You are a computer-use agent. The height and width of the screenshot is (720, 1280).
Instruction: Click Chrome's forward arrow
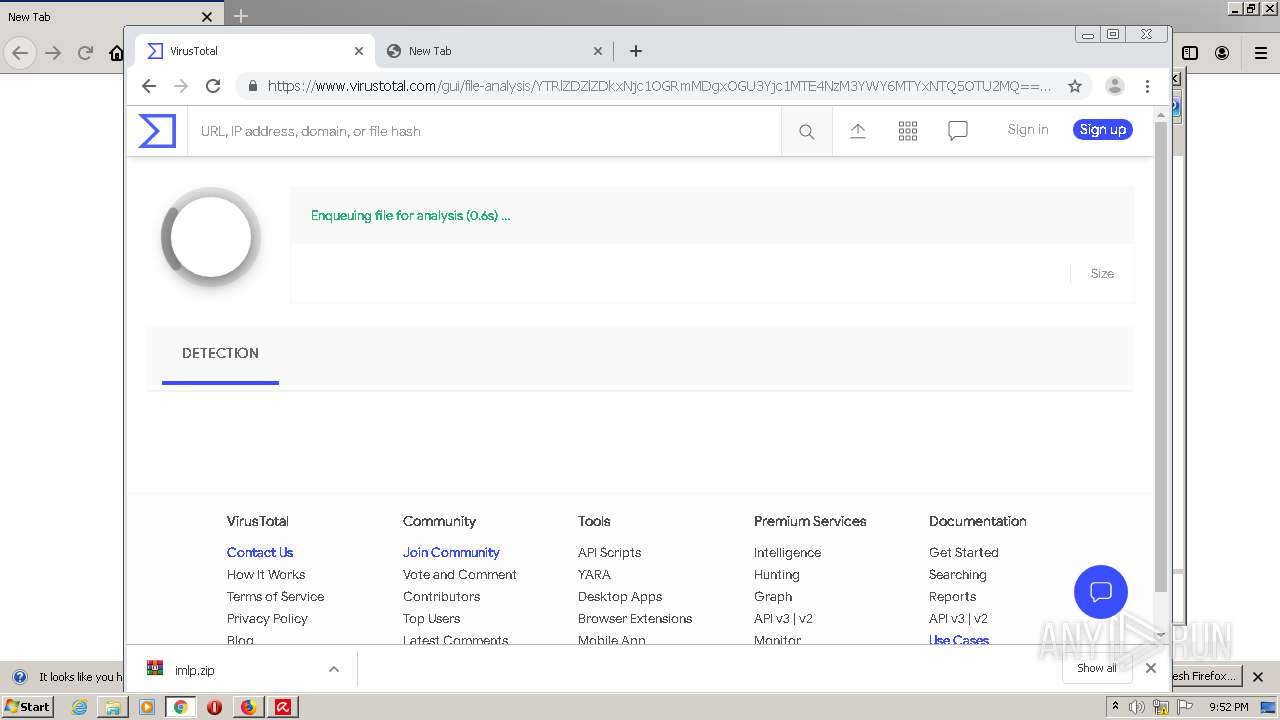click(x=181, y=86)
